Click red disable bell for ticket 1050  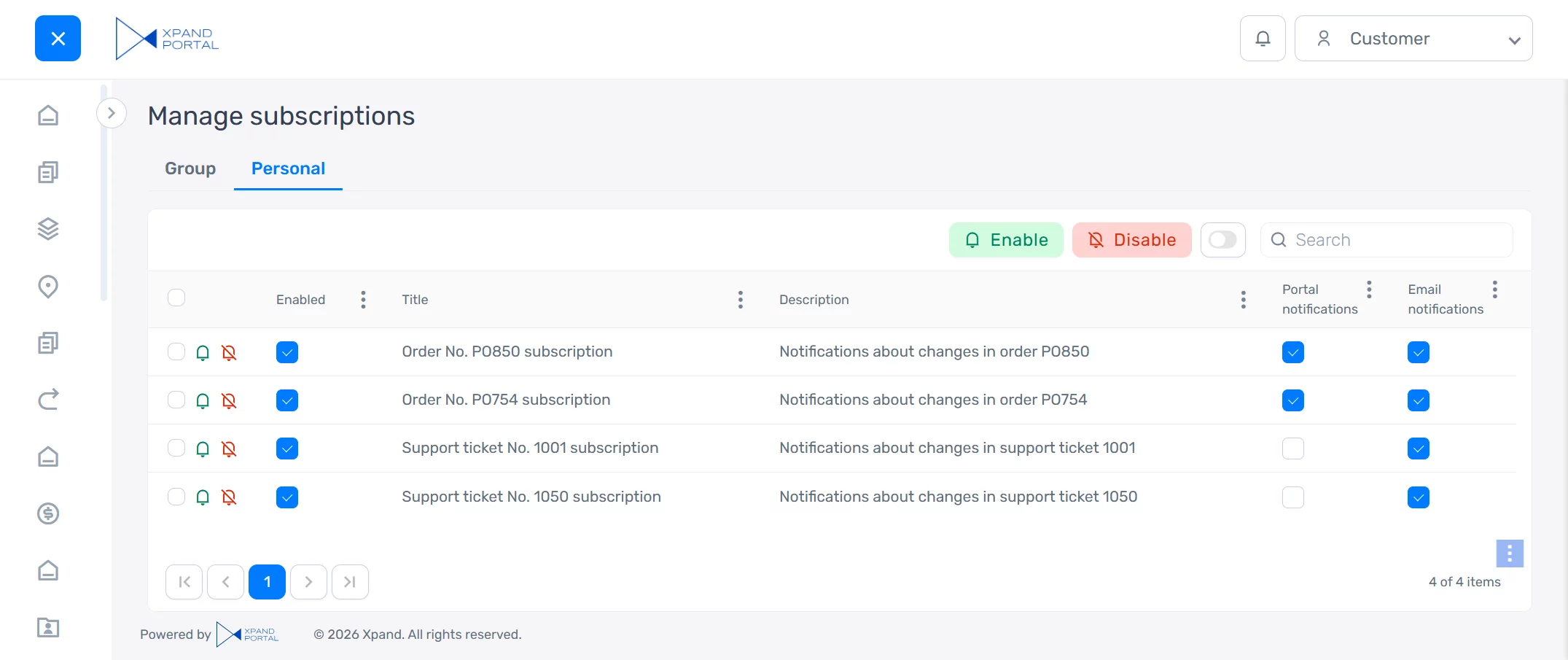click(x=229, y=497)
